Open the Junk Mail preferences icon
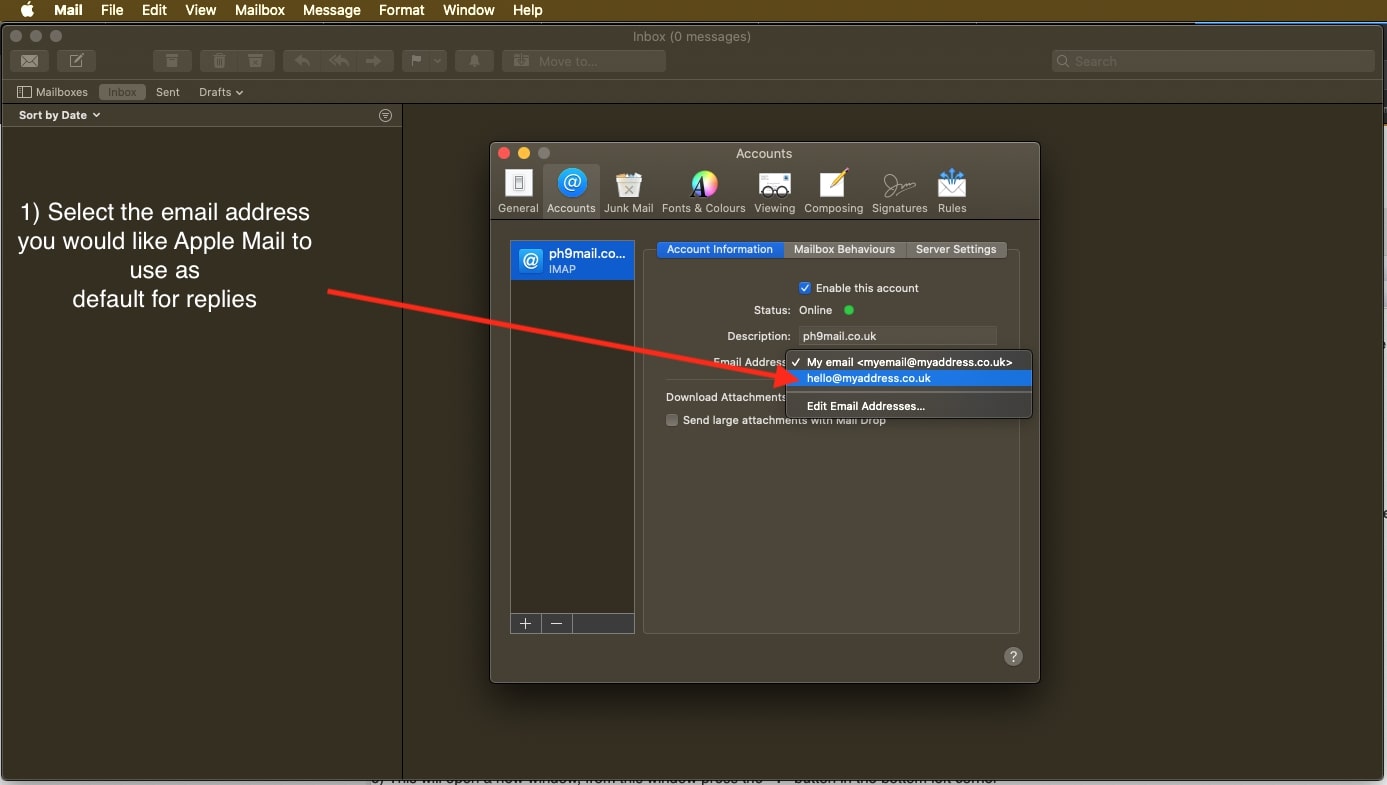1387x785 pixels. point(628,191)
